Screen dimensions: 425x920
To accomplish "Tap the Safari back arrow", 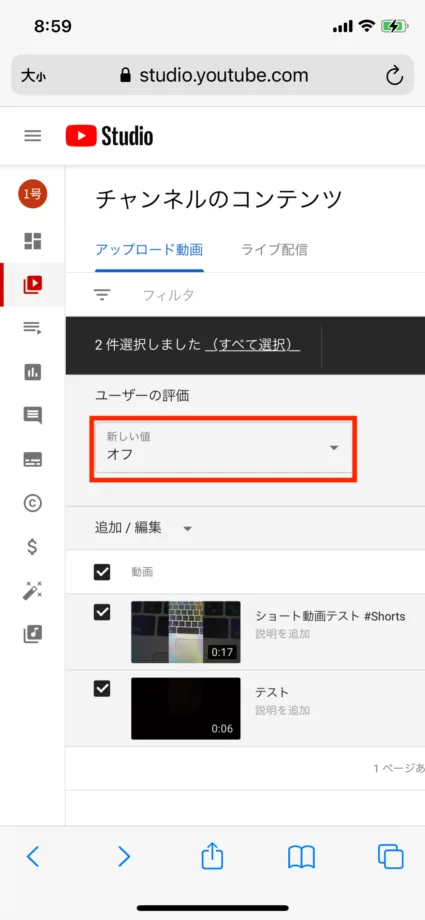I will click(x=33, y=857).
